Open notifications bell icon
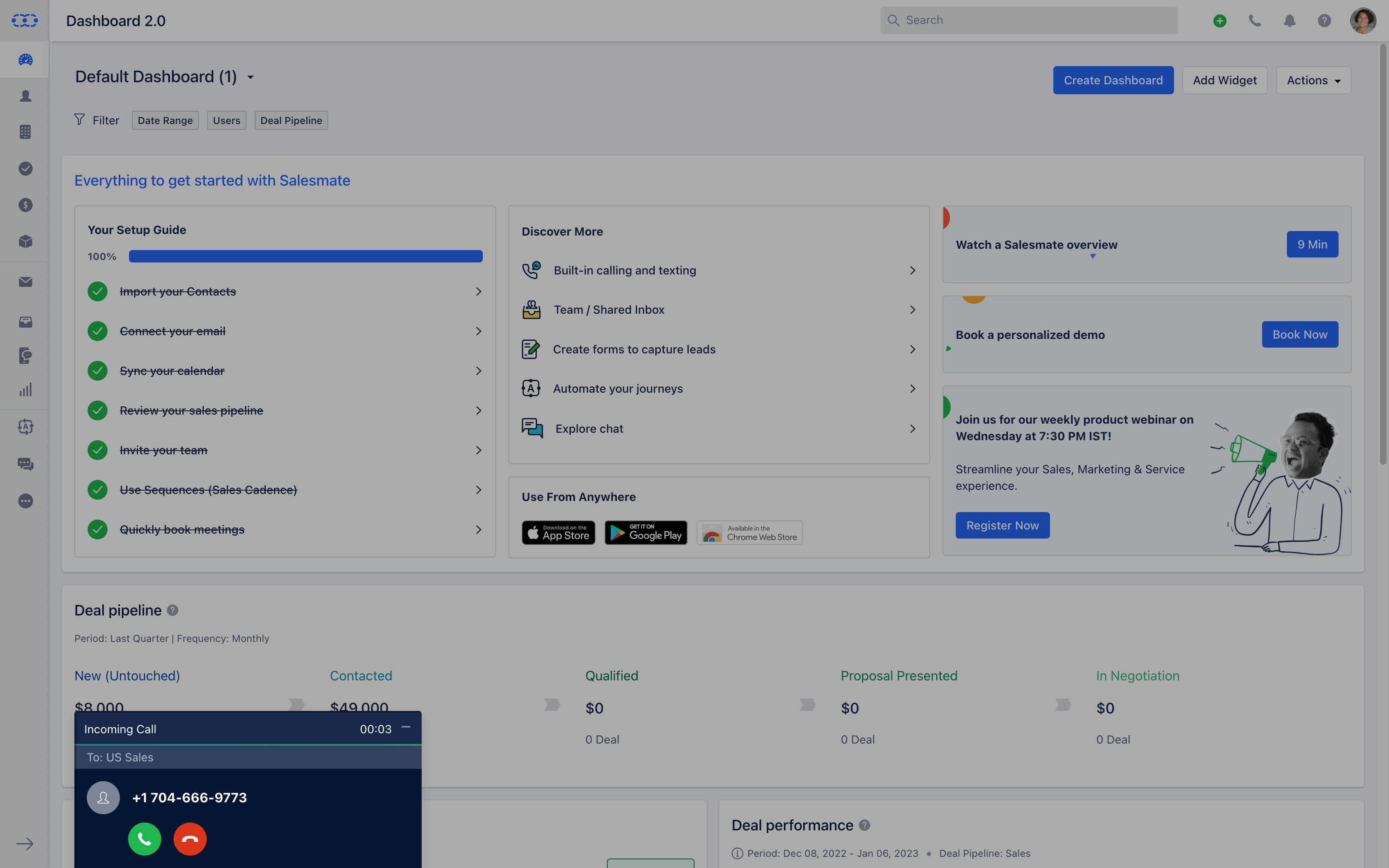Image resolution: width=1389 pixels, height=868 pixels. pos(1289,21)
